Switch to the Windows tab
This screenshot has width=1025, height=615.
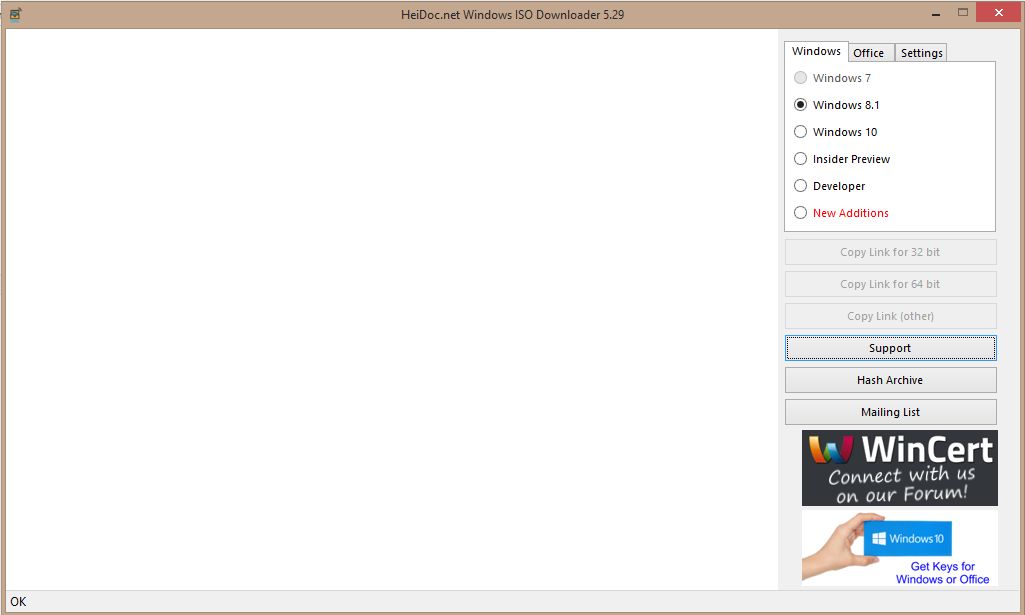(816, 51)
